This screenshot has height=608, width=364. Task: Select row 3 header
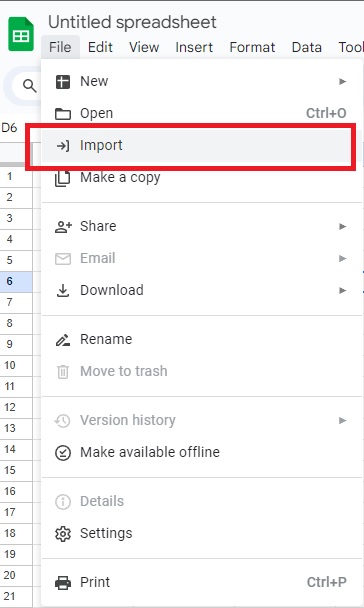point(16,219)
